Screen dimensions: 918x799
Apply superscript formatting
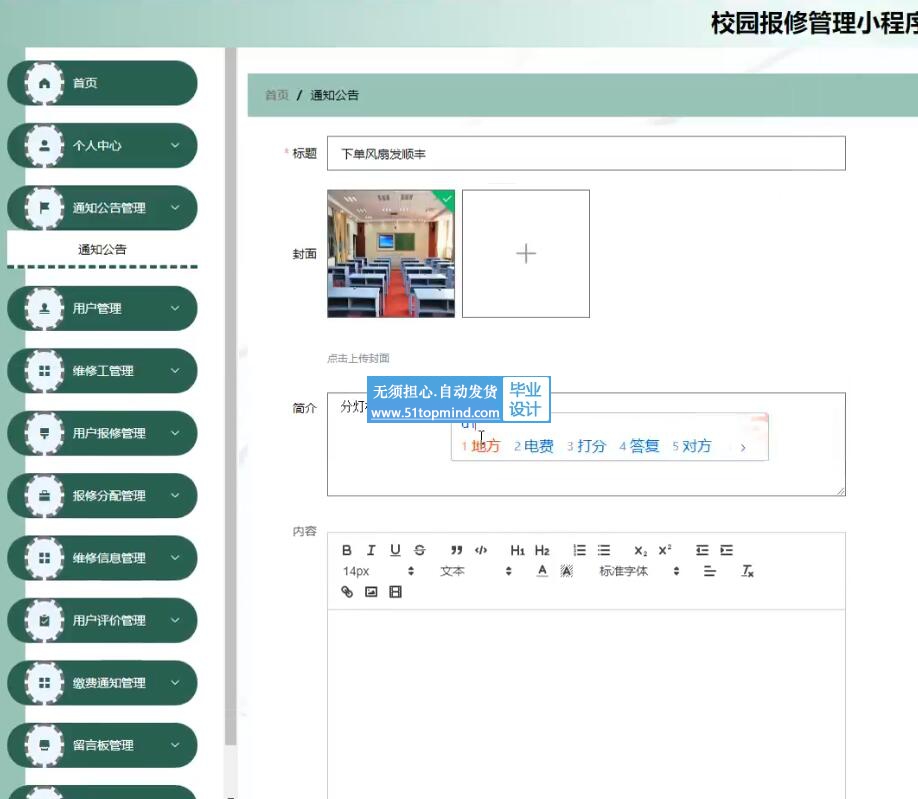[x=665, y=550]
